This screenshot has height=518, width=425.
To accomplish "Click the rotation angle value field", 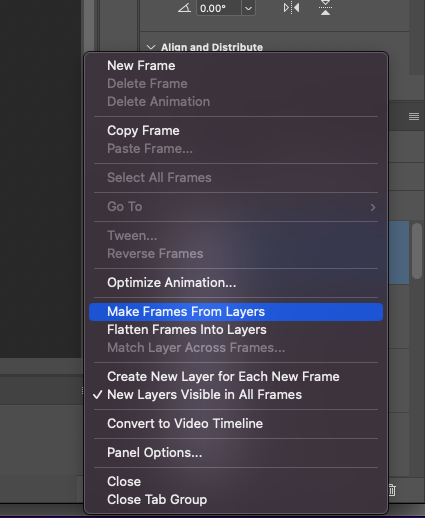I will (219, 8).
